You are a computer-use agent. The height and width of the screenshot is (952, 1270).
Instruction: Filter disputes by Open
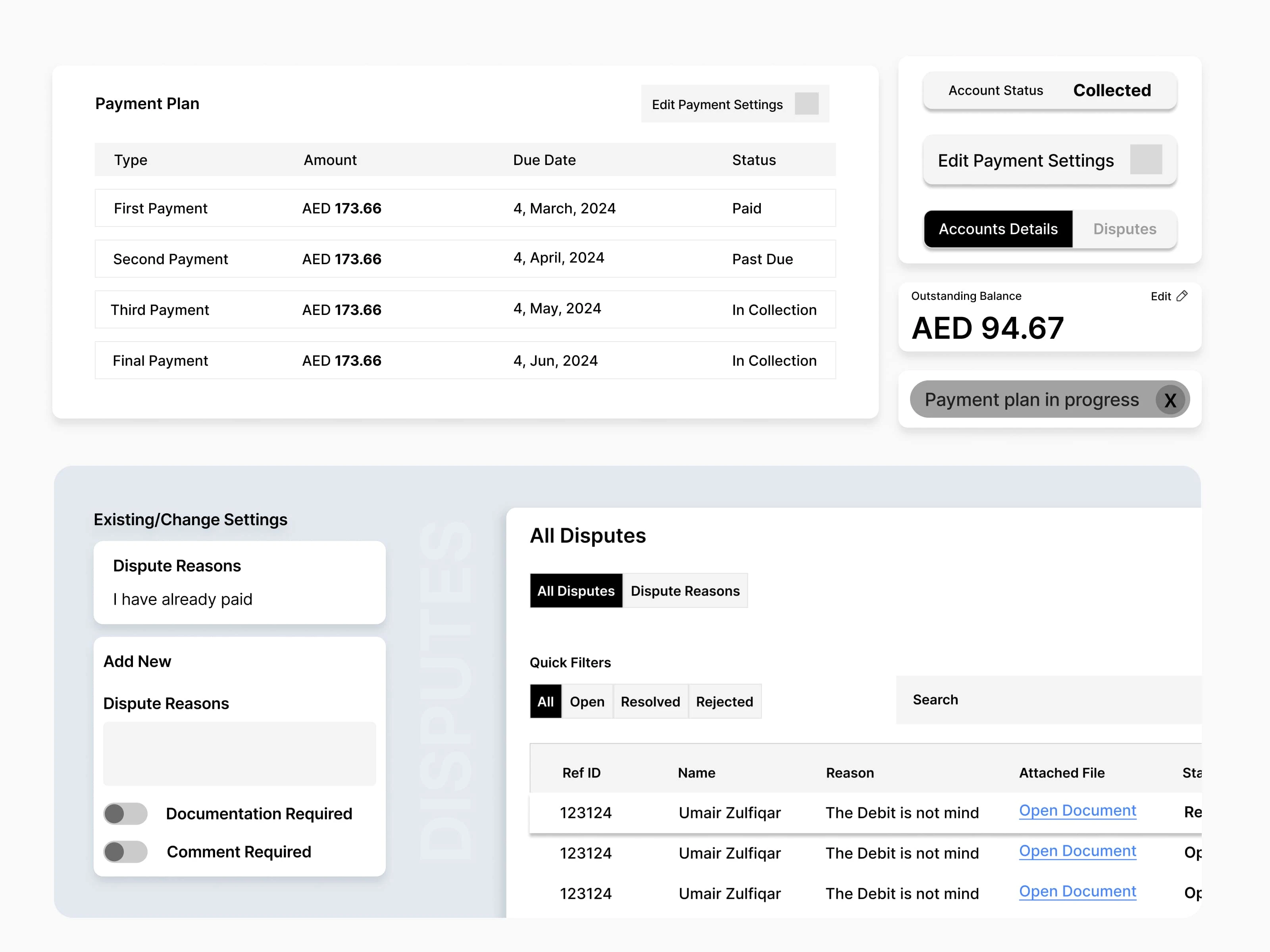click(x=587, y=701)
